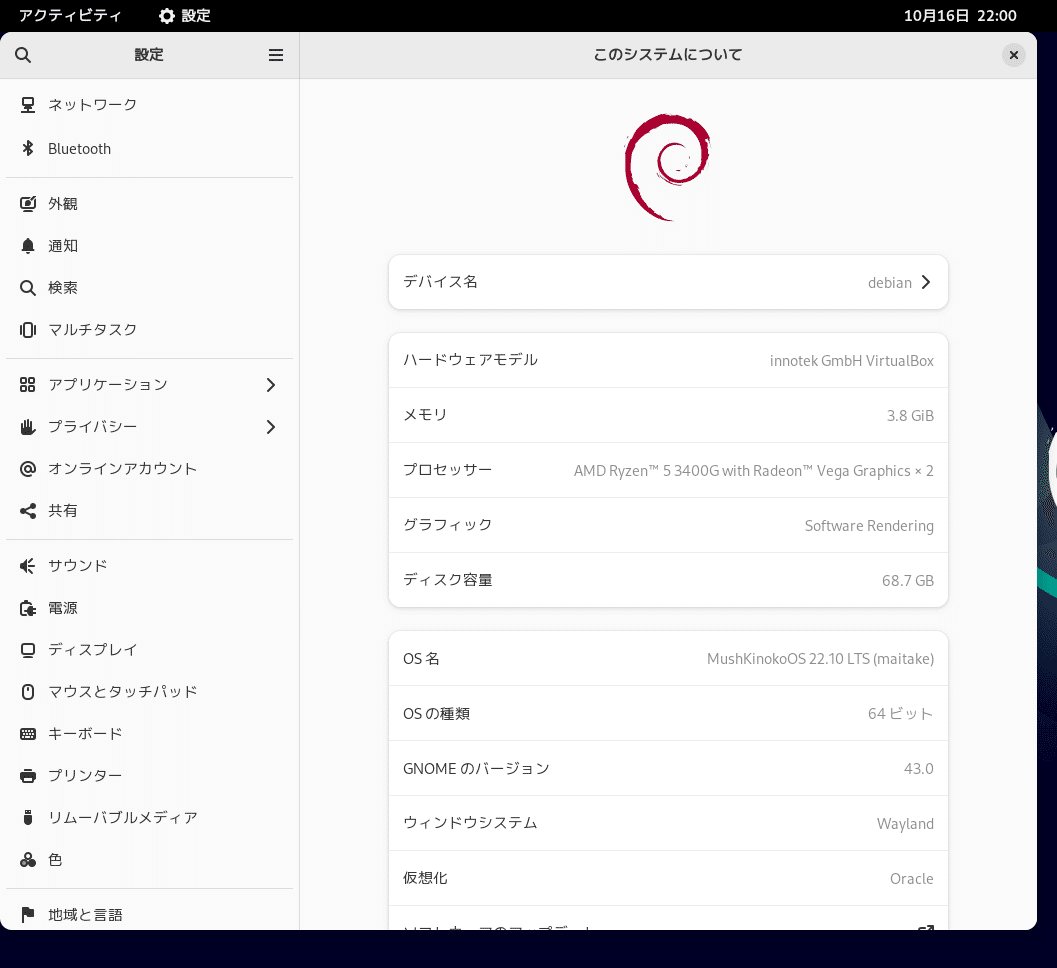Image resolution: width=1057 pixels, height=968 pixels.
Task: Click the AMD Ryzen processor value
Action: pyautogui.click(x=754, y=471)
